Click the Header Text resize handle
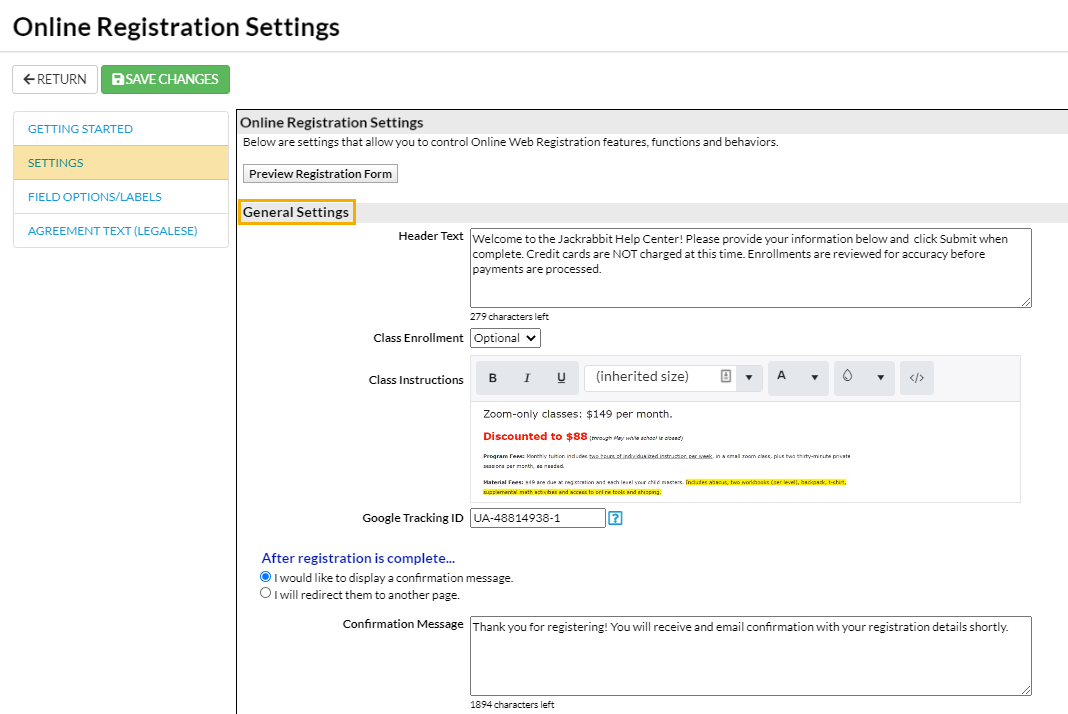This screenshot has height=714, width=1068. 1026,302
